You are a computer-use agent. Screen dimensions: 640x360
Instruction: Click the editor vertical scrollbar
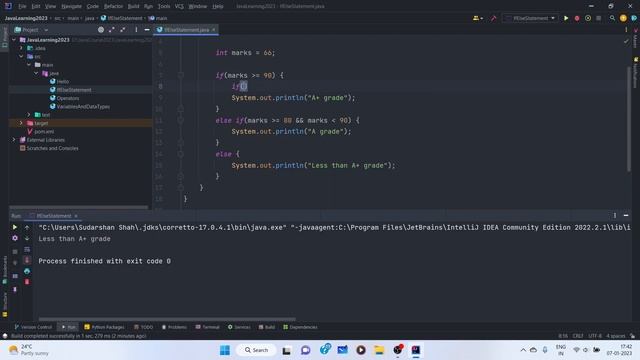(629, 118)
